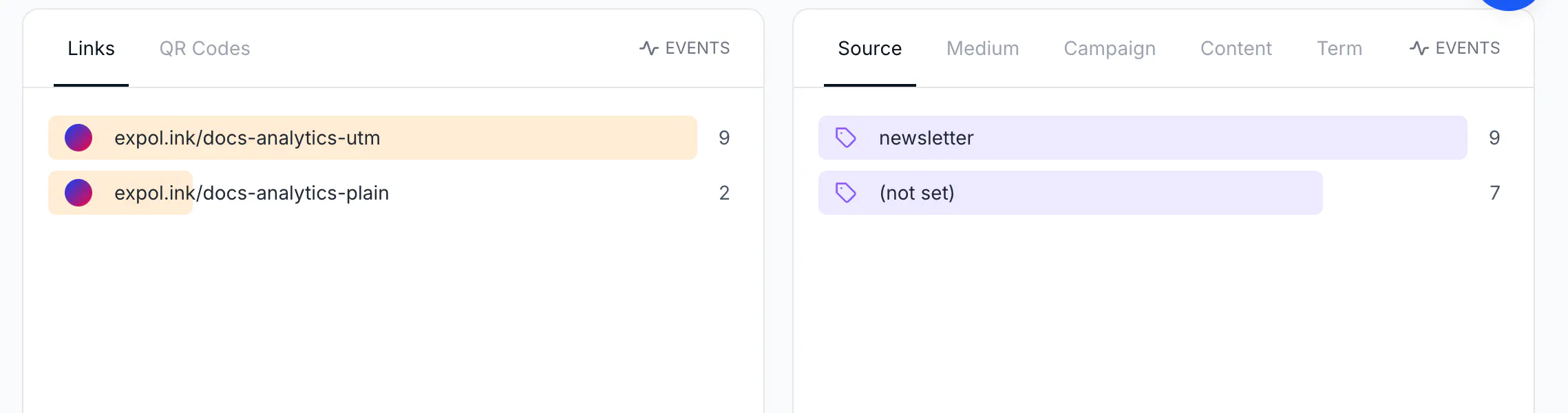Click the gradient avatar for docs-analytics-plain link
The width and height of the screenshot is (1568, 413).
[78, 193]
